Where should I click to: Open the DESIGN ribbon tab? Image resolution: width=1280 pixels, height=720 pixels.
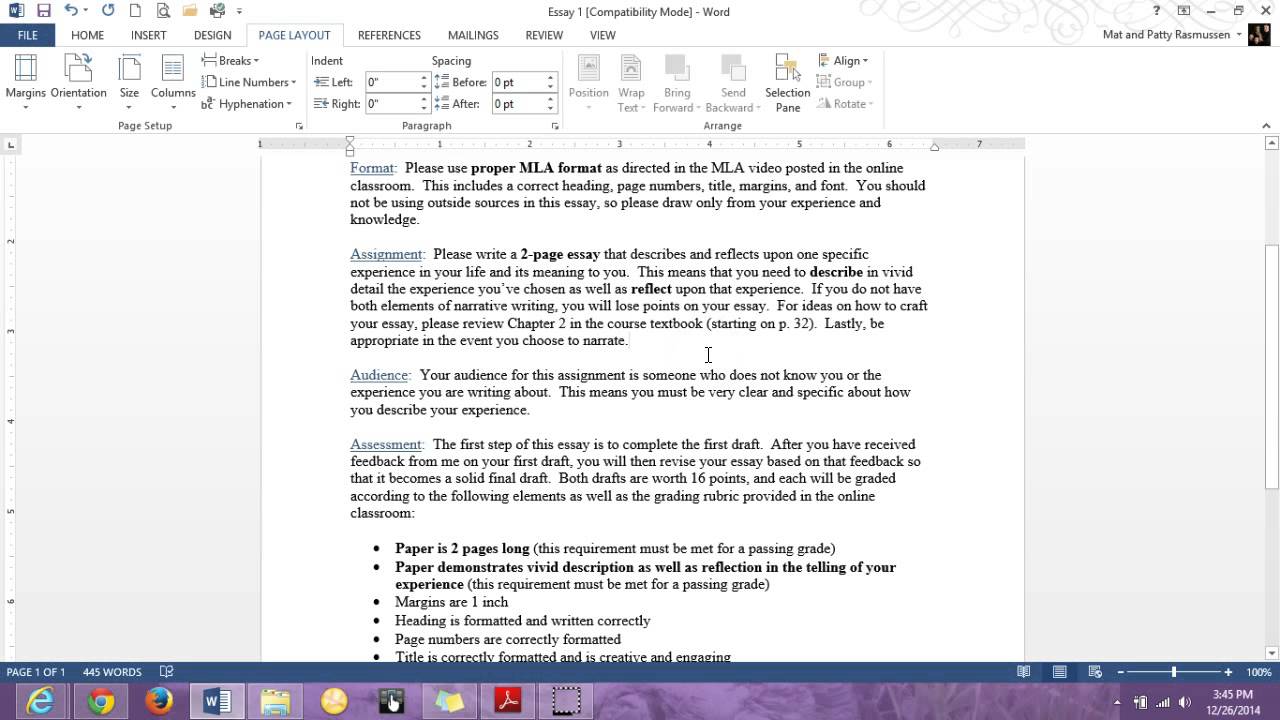tap(212, 35)
